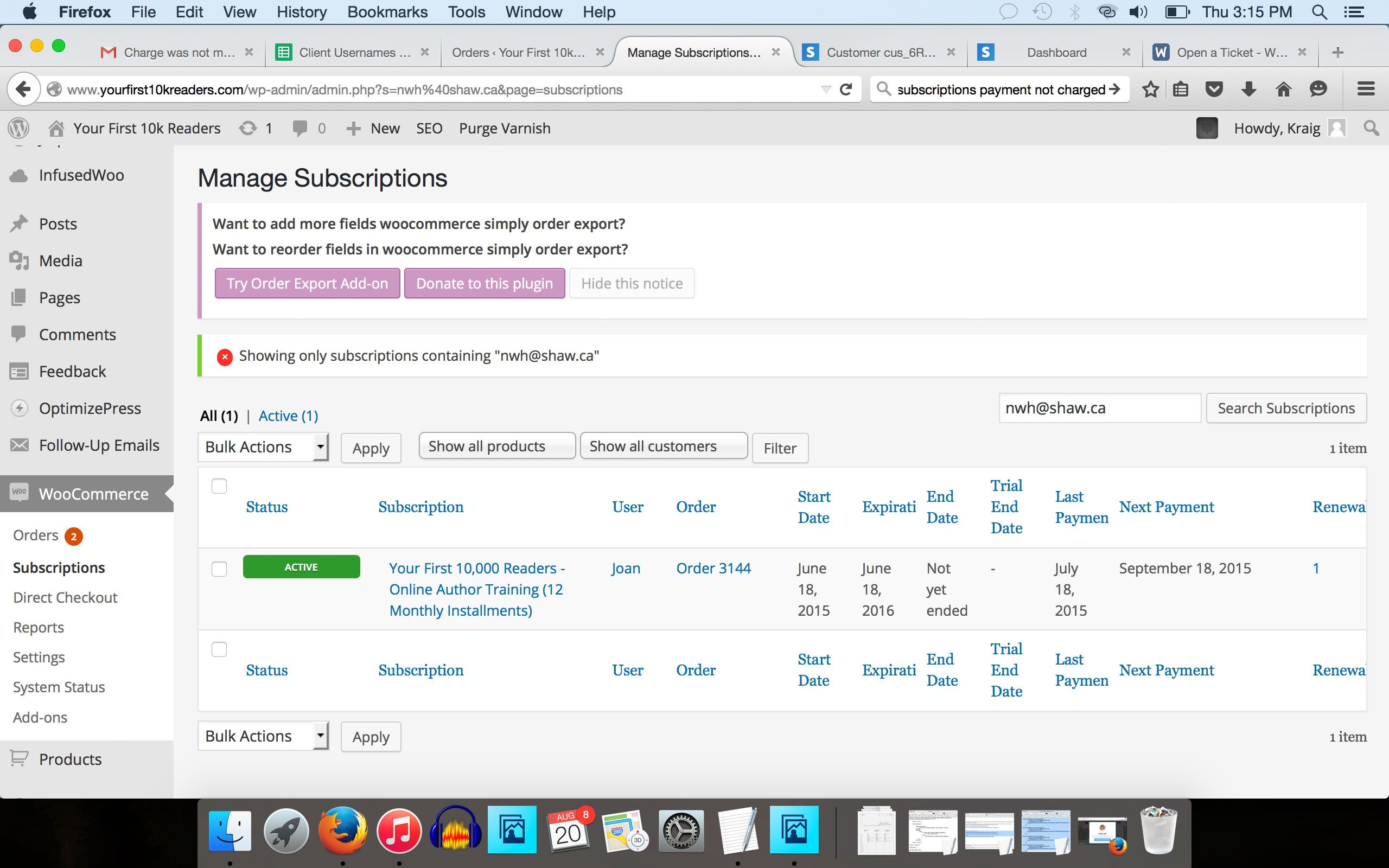Expand the URL bar history dropdown arrow
This screenshot has height=868, width=1389.
coord(825,90)
